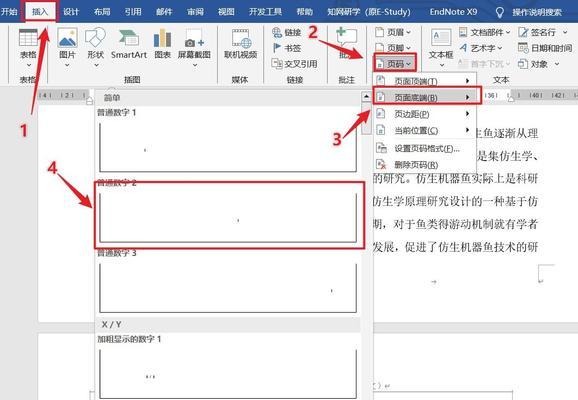578x400 pixels.
Task: Switch to the 布局 tab
Action: (x=102, y=11)
